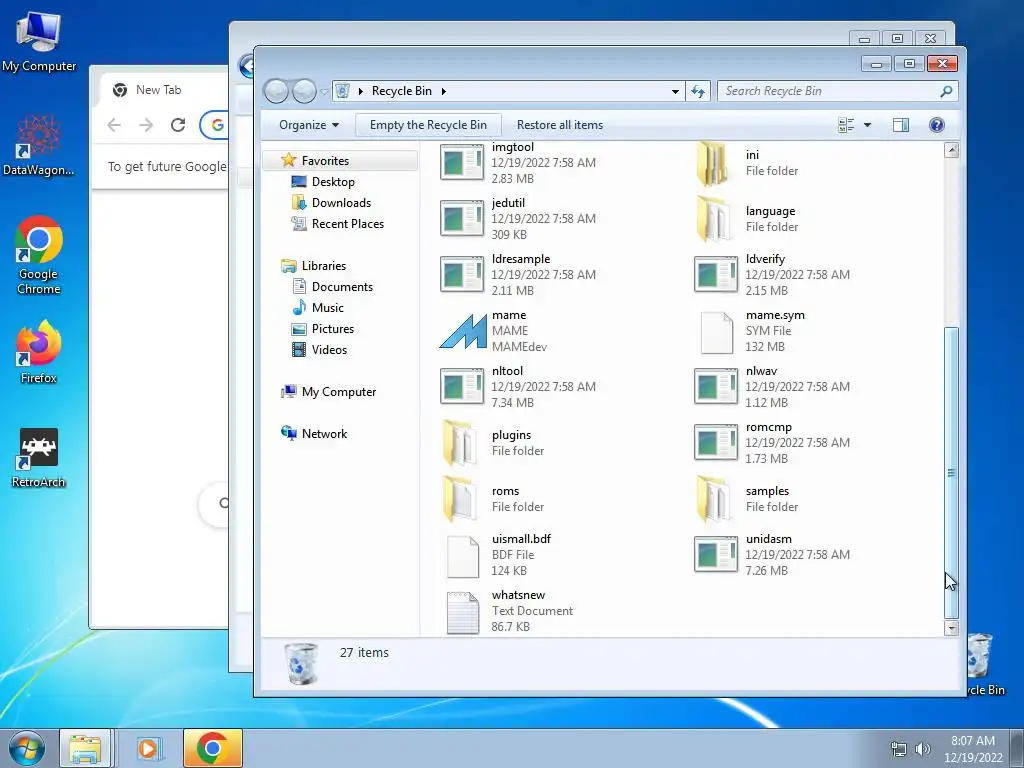Select the nltool file icon
1024x768 pixels.
tap(462, 387)
